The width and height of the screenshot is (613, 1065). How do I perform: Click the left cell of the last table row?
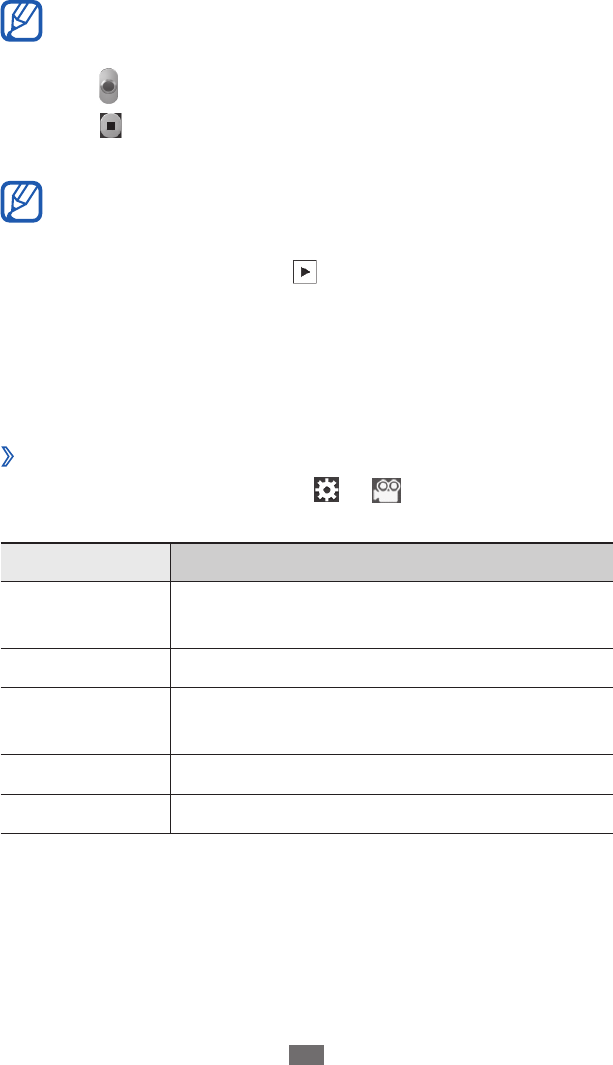pos(85,812)
